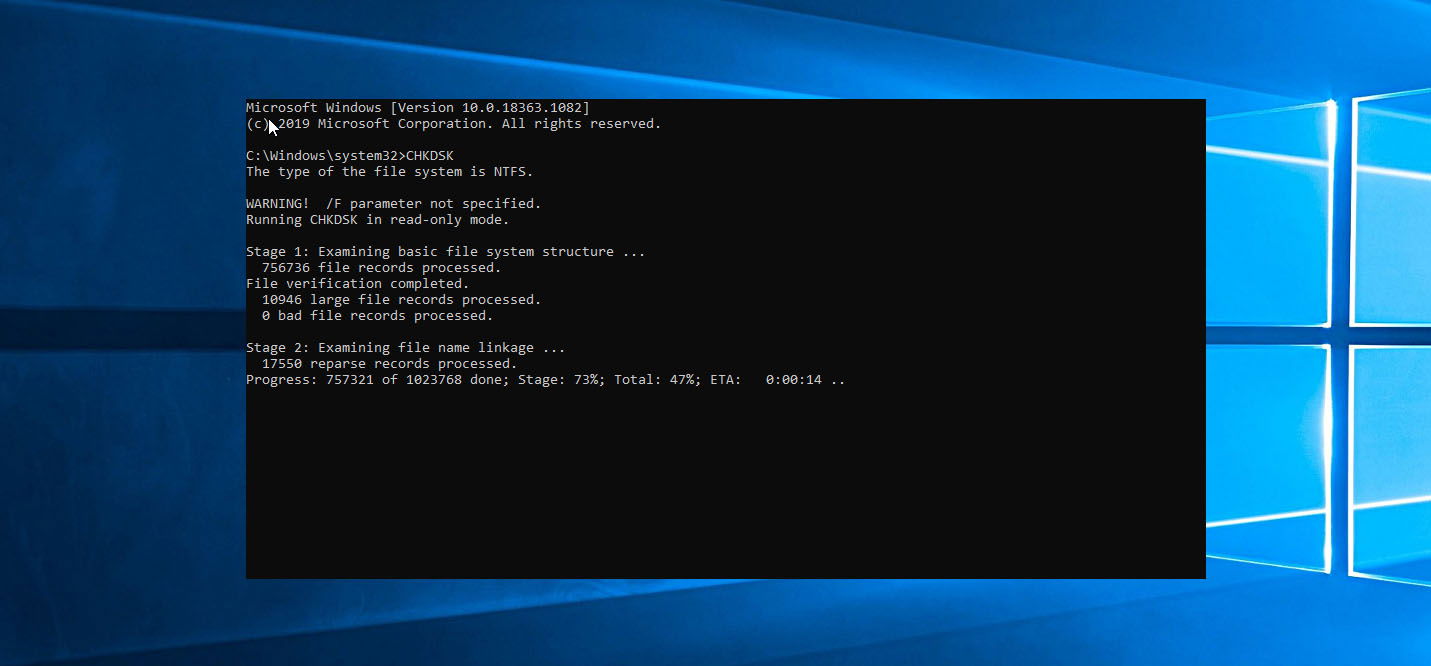The width and height of the screenshot is (1431, 666).
Task: Click the 'Progress: 757321 of 1023768 done' line
Action: [x=546, y=380]
